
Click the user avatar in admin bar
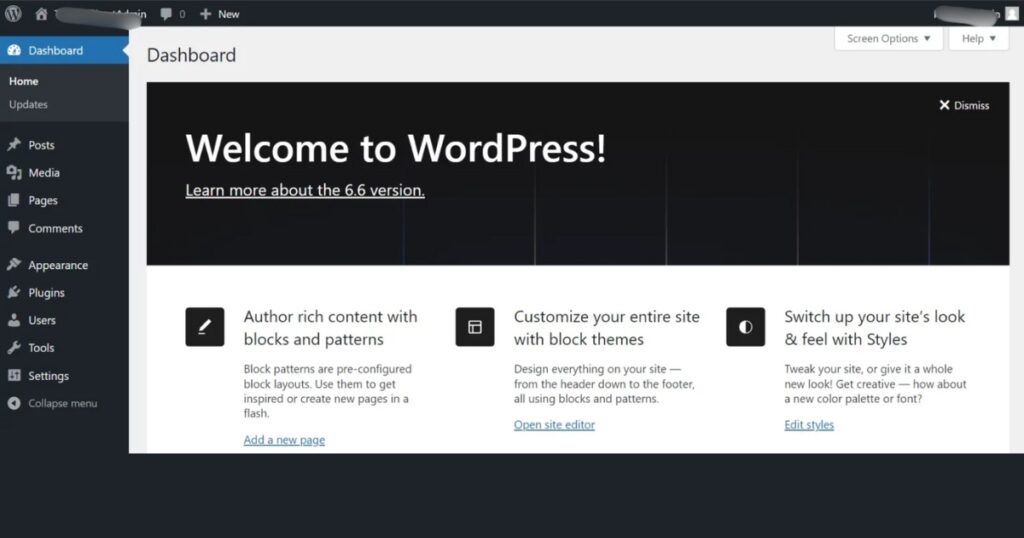point(1011,14)
